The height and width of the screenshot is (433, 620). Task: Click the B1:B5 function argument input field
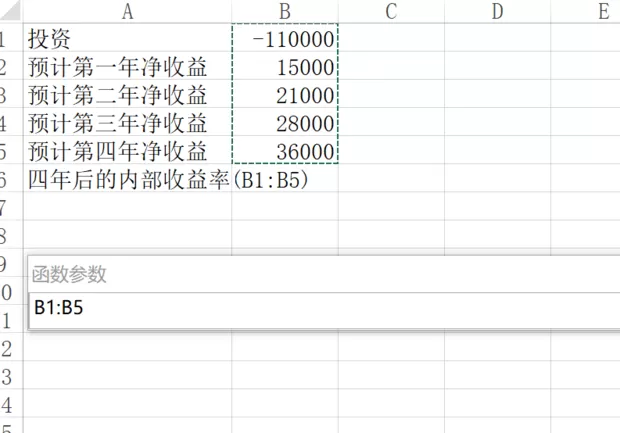pos(324,310)
